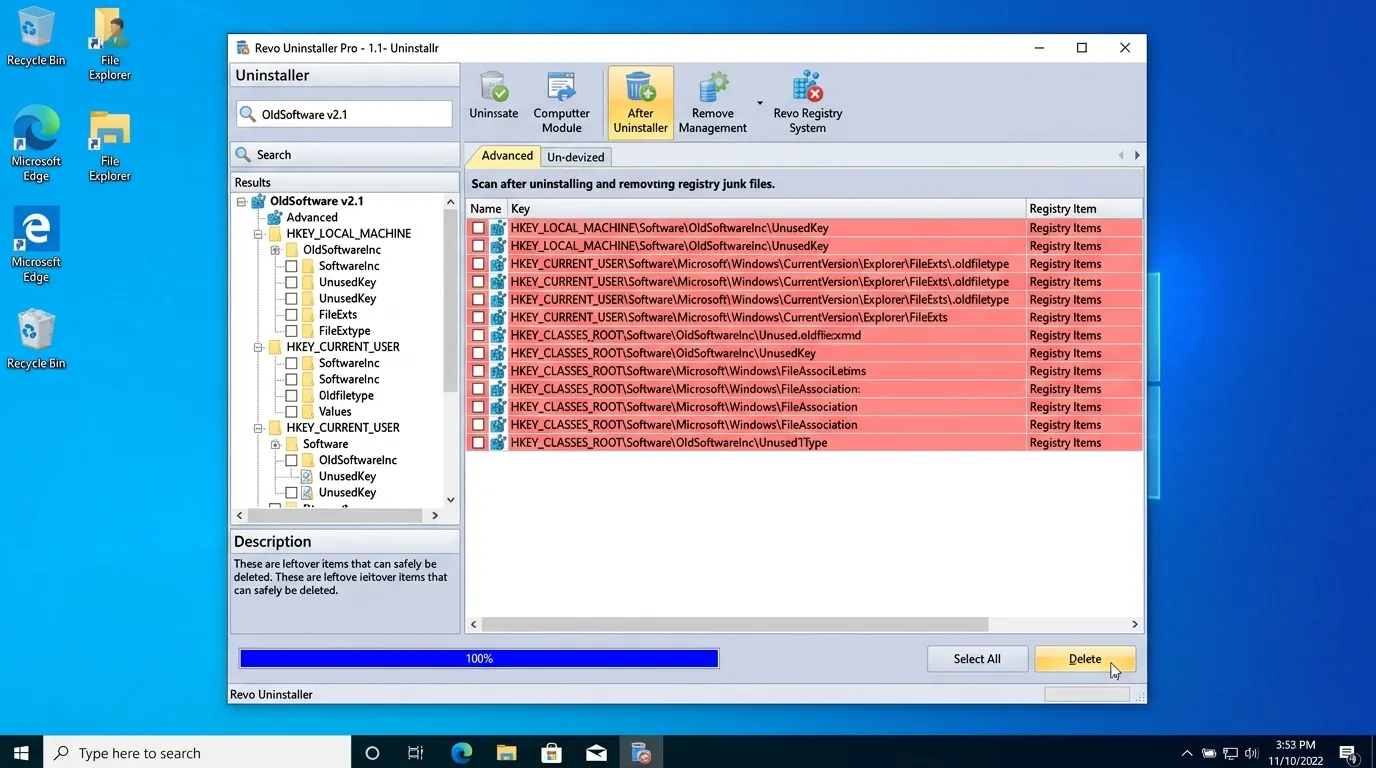
Task: Collapse the HKEY_LOCAL_MACHINE tree node
Action: (x=258, y=234)
